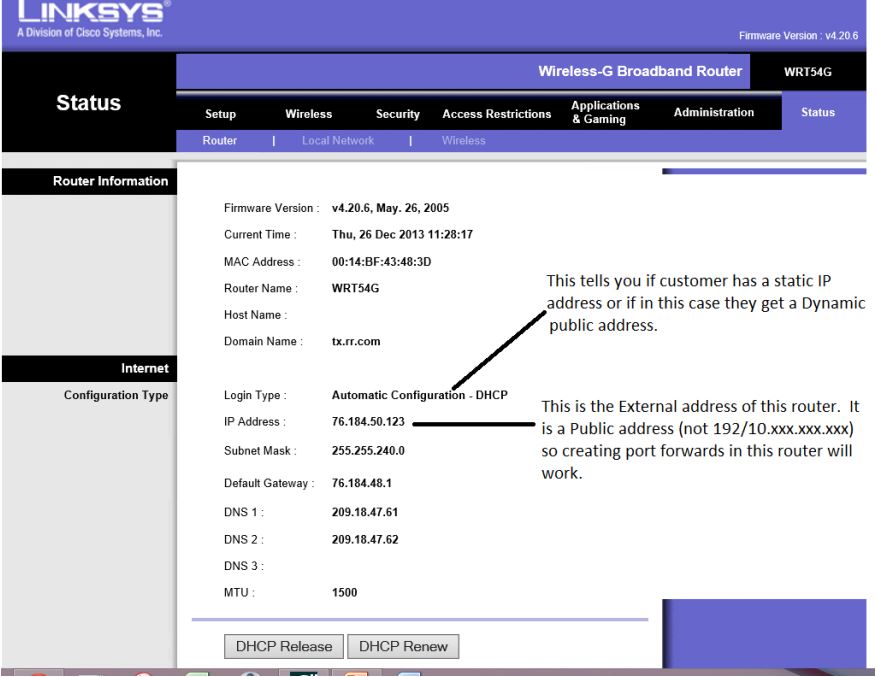The height and width of the screenshot is (677, 877).
Task: Click the Host Name label
Action: click(255, 314)
